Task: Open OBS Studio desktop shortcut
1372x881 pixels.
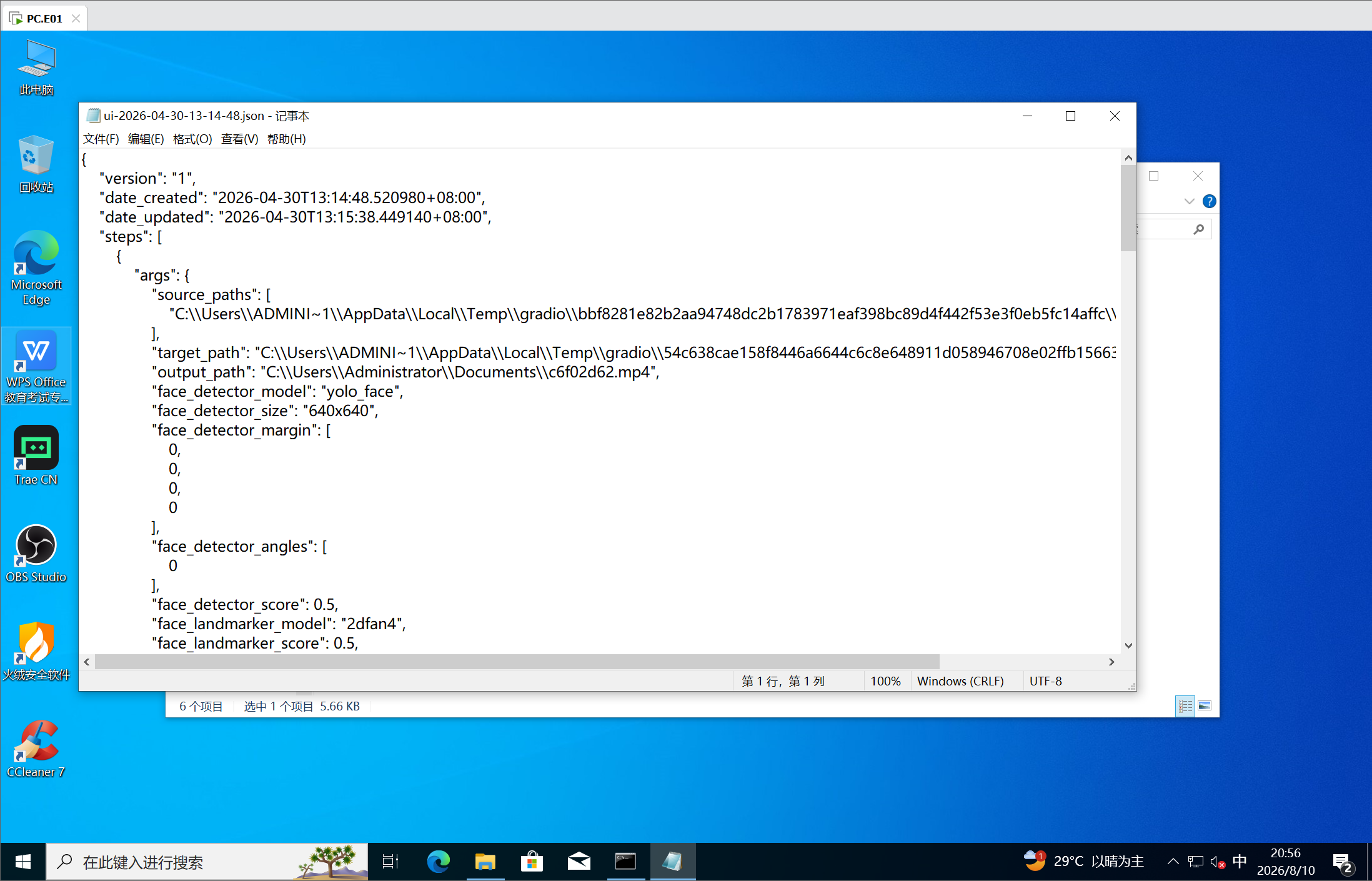Action: pos(36,554)
